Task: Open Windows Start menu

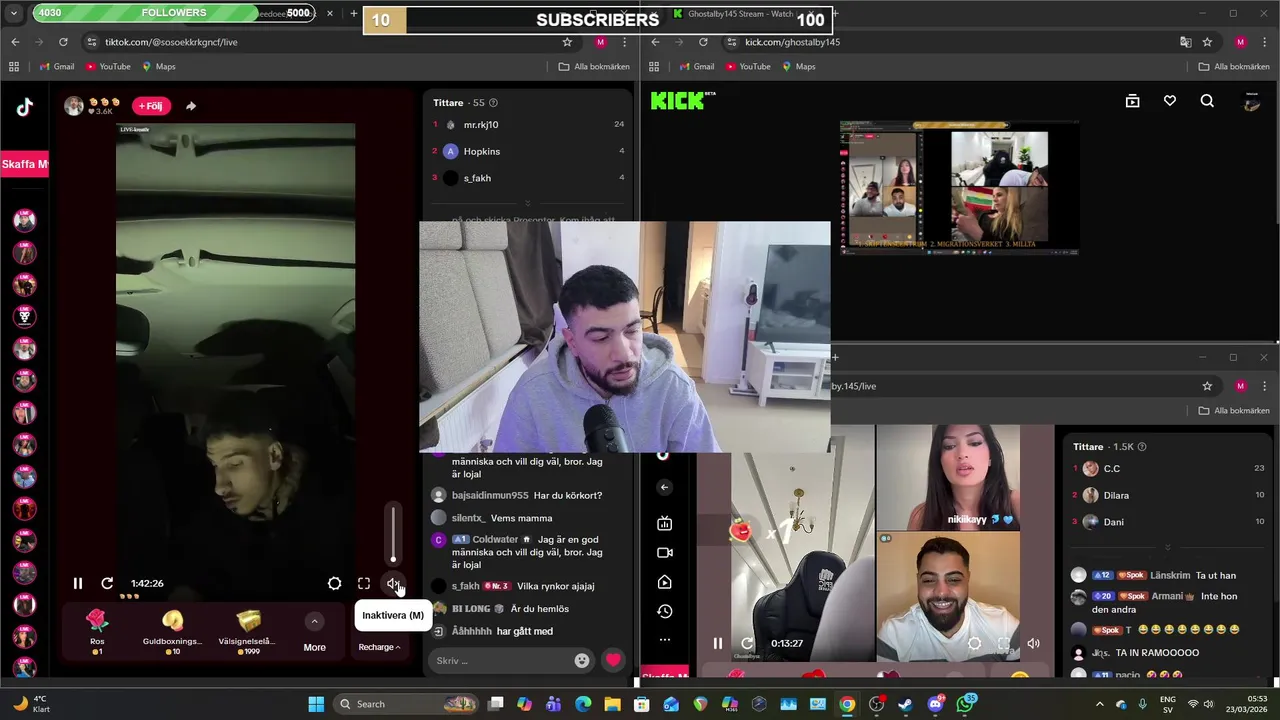Action: [316, 704]
